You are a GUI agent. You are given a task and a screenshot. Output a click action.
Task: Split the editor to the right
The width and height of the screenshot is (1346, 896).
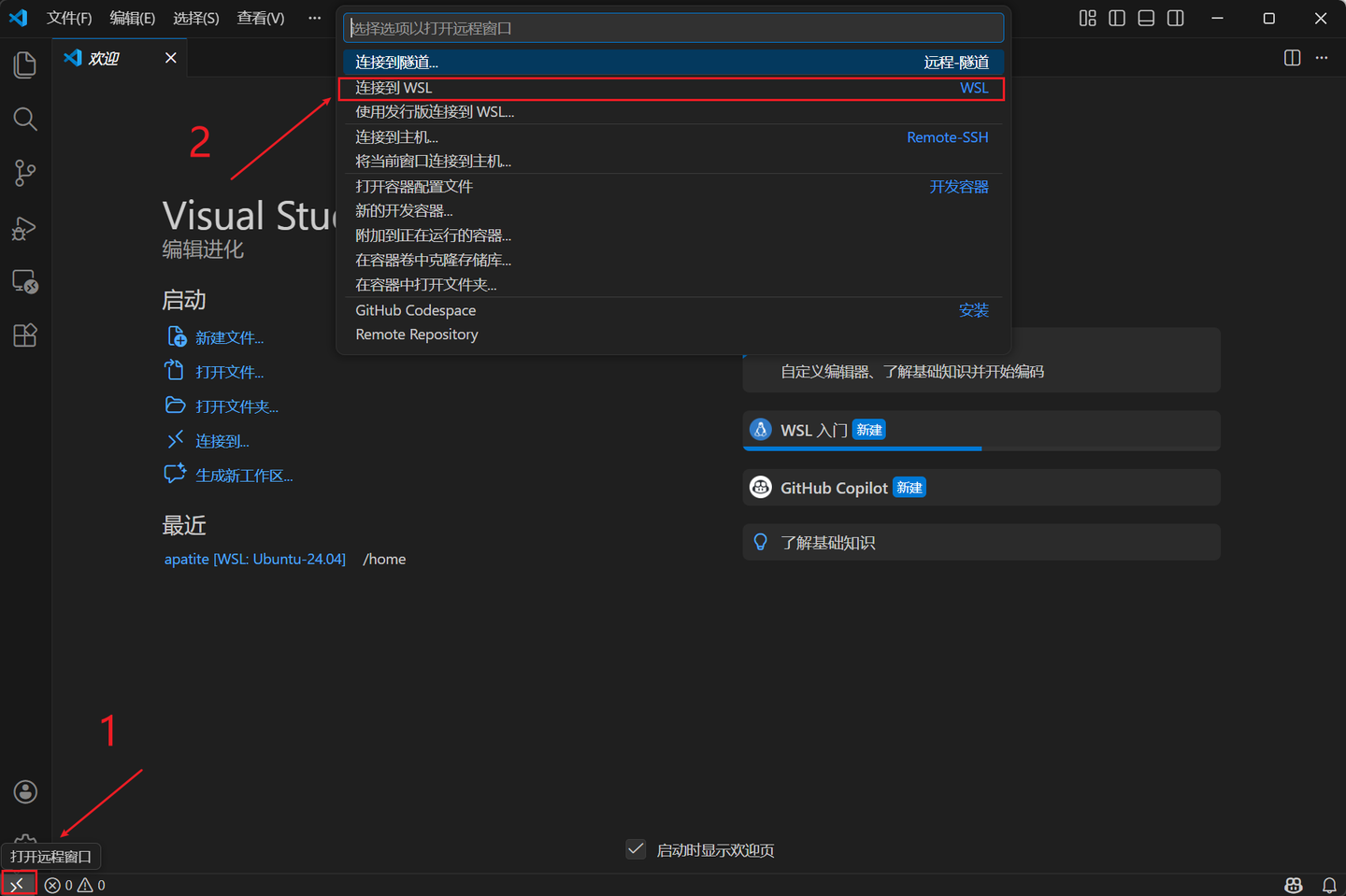click(x=1293, y=58)
